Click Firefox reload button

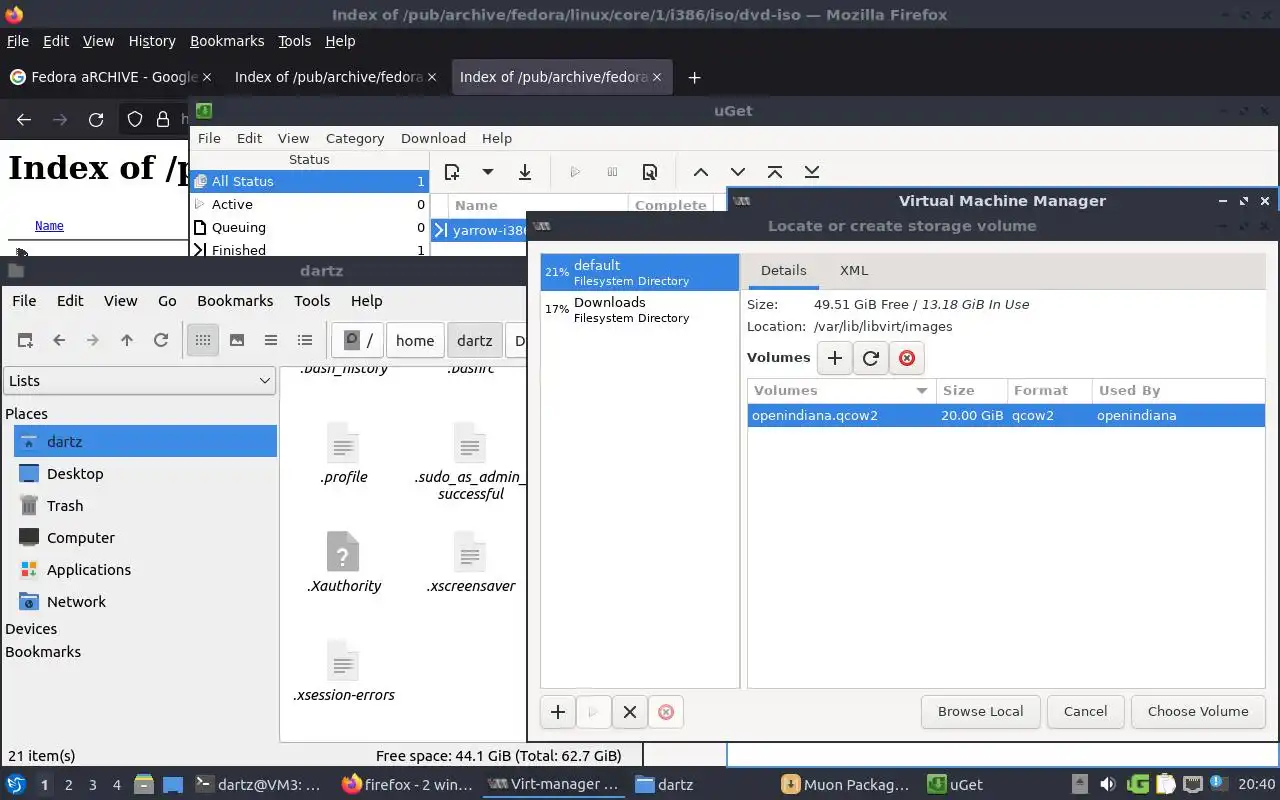96,120
